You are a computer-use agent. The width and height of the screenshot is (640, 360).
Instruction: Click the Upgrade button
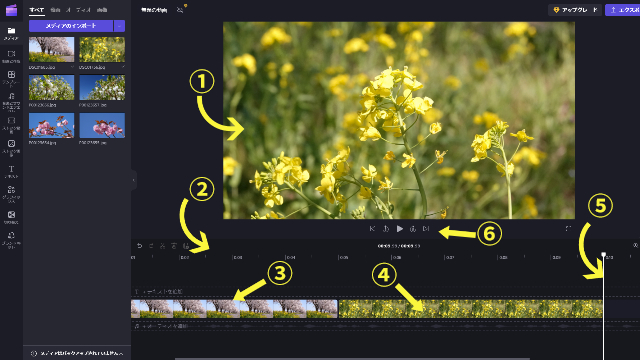click(x=575, y=10)
